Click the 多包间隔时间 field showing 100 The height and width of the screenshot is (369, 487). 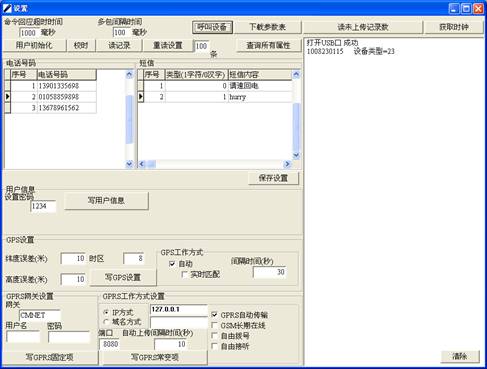pos(121,33)
